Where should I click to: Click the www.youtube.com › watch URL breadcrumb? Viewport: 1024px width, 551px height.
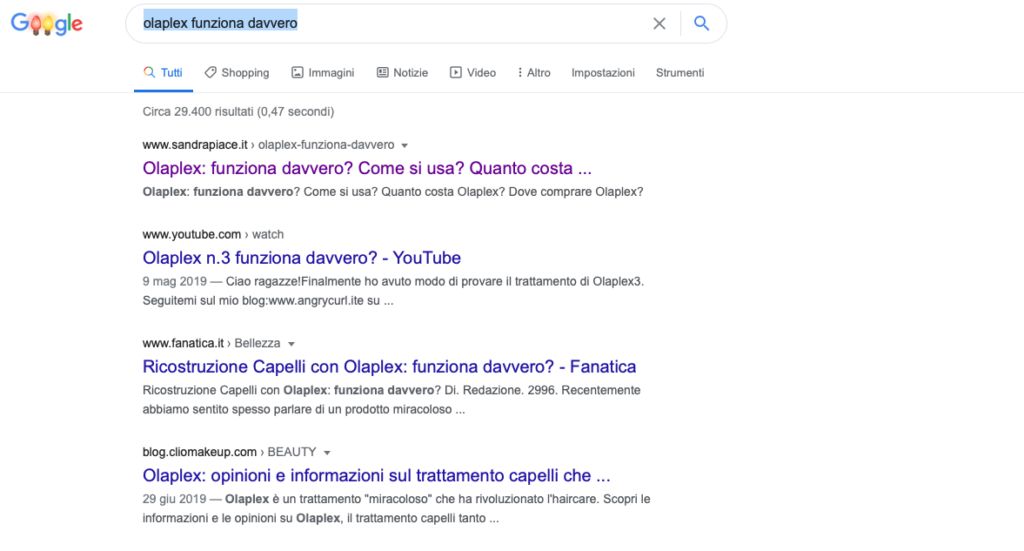coord(213,234)
